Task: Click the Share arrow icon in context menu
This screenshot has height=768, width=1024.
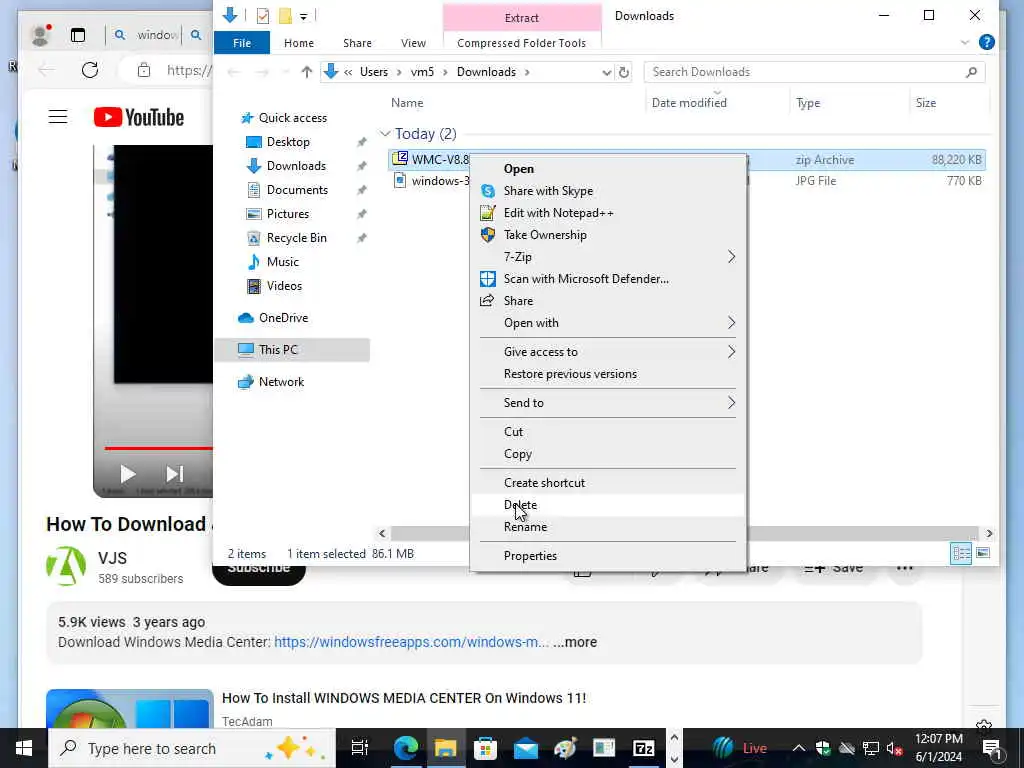Action: tap(487, 300)
